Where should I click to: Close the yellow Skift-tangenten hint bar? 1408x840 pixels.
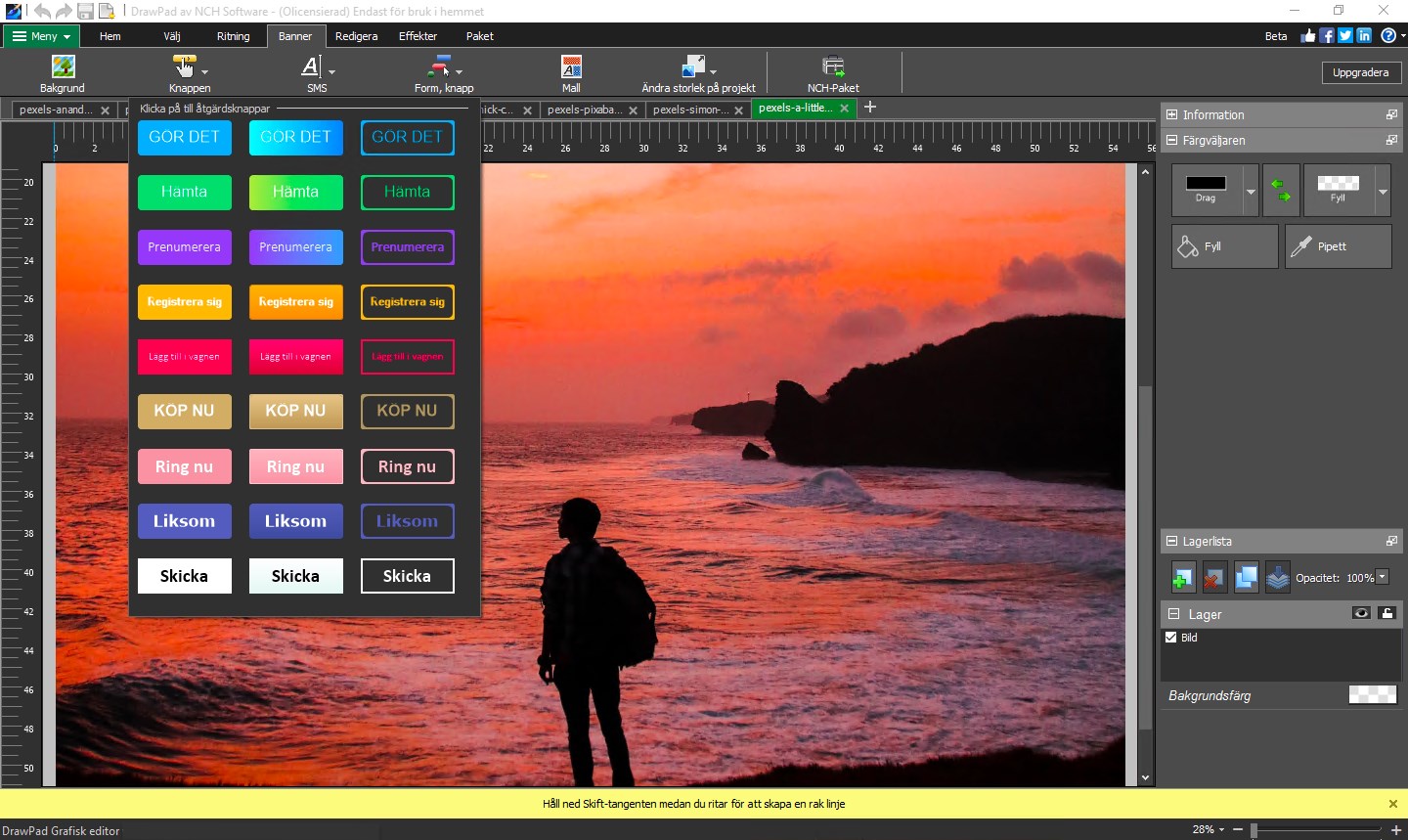[1393, 804]
